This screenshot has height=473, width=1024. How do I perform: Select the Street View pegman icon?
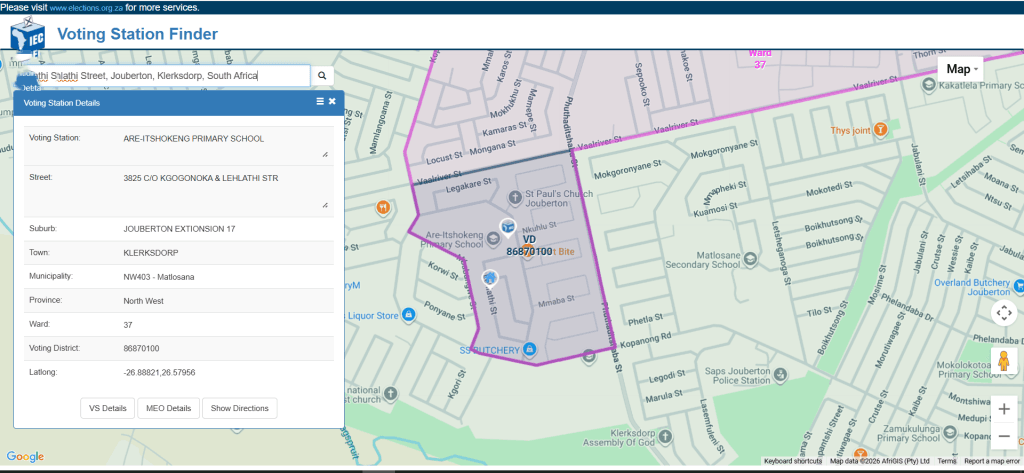coord(1003,361)
